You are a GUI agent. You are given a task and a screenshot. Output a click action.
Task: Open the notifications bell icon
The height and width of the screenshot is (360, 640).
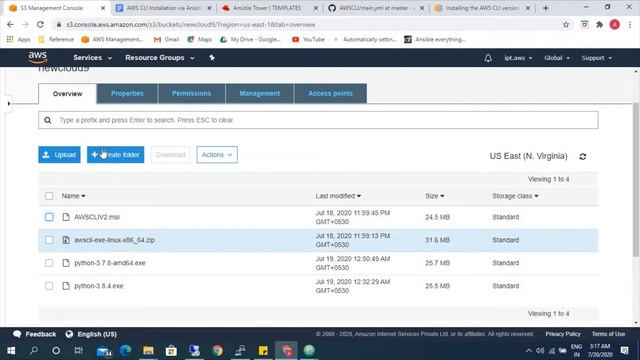(488, 58)
